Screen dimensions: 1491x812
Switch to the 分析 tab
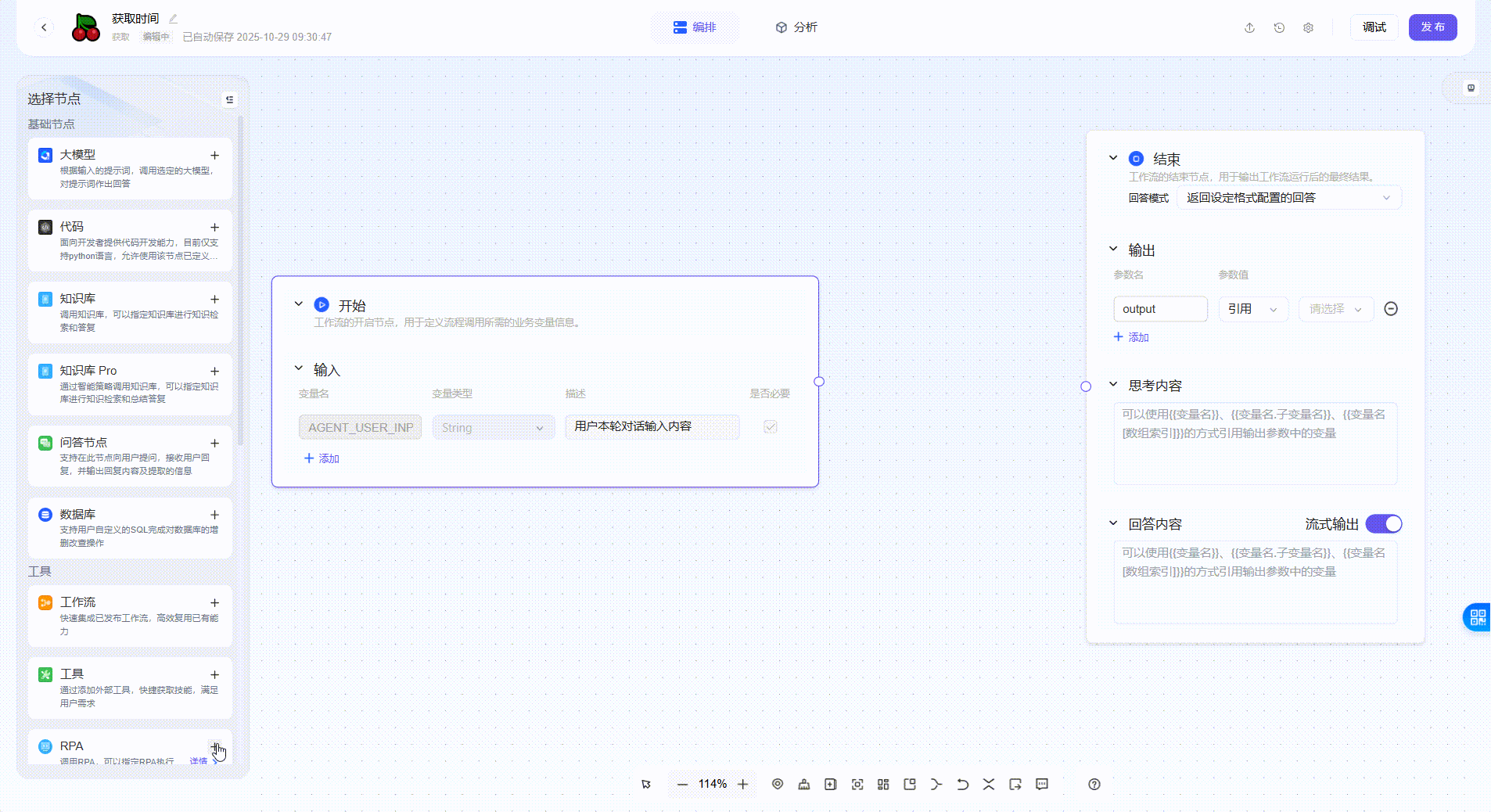(x=796, y=27)
